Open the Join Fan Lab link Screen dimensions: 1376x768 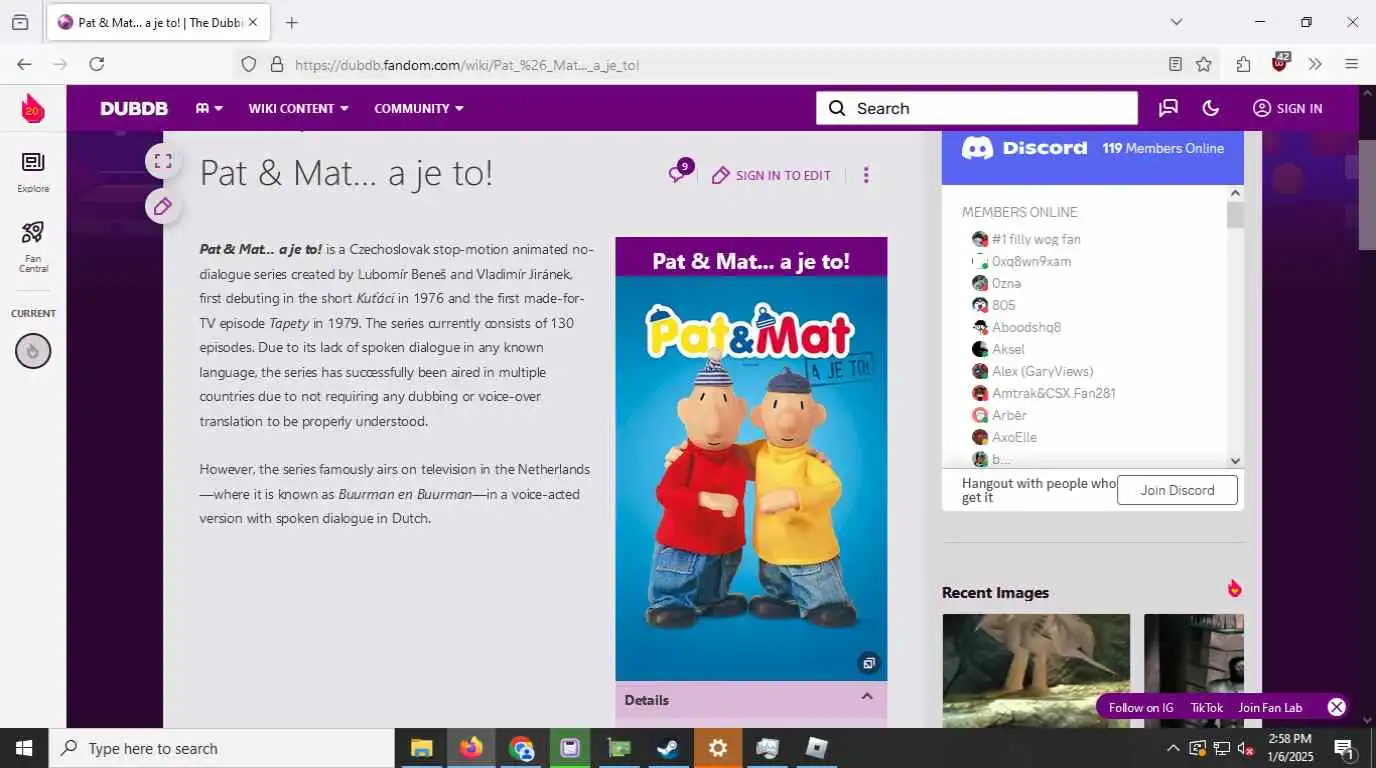(1270, 707)
